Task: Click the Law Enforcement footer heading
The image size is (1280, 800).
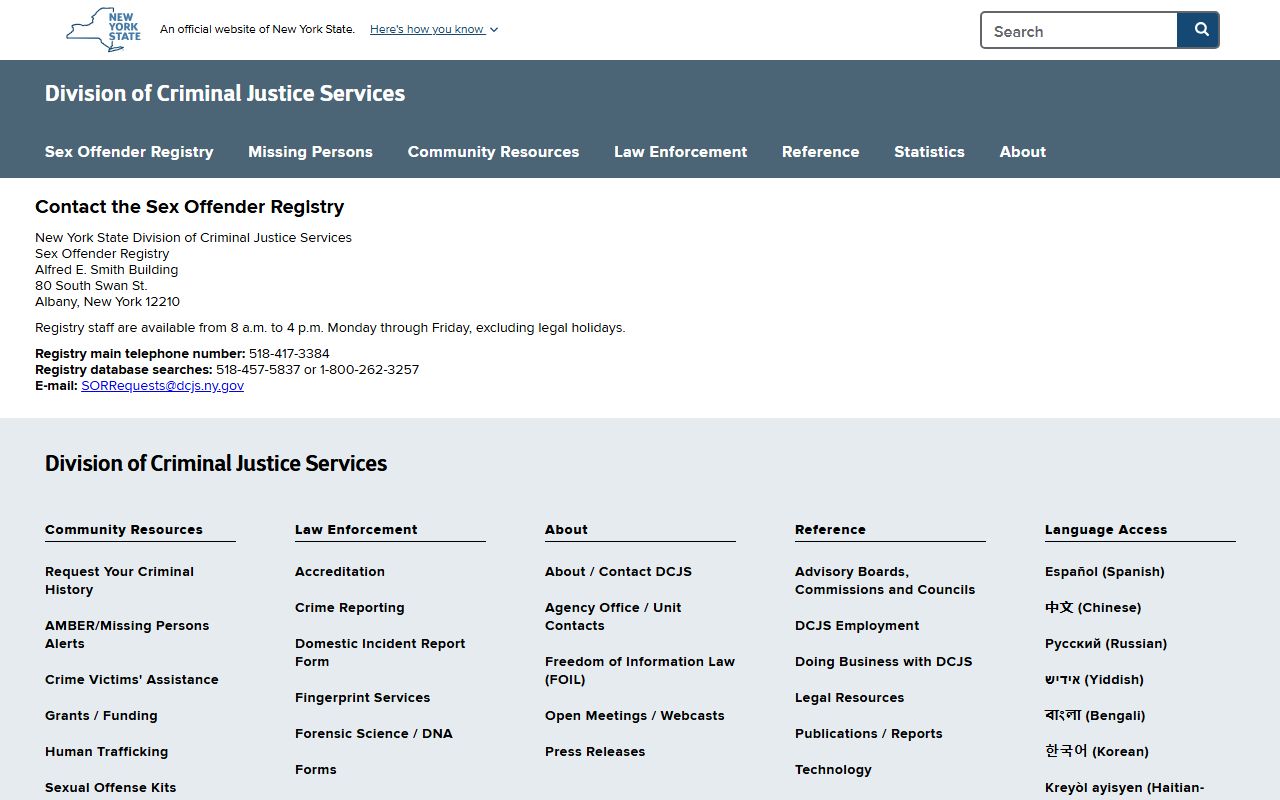Action: click(x=356, y=529)
